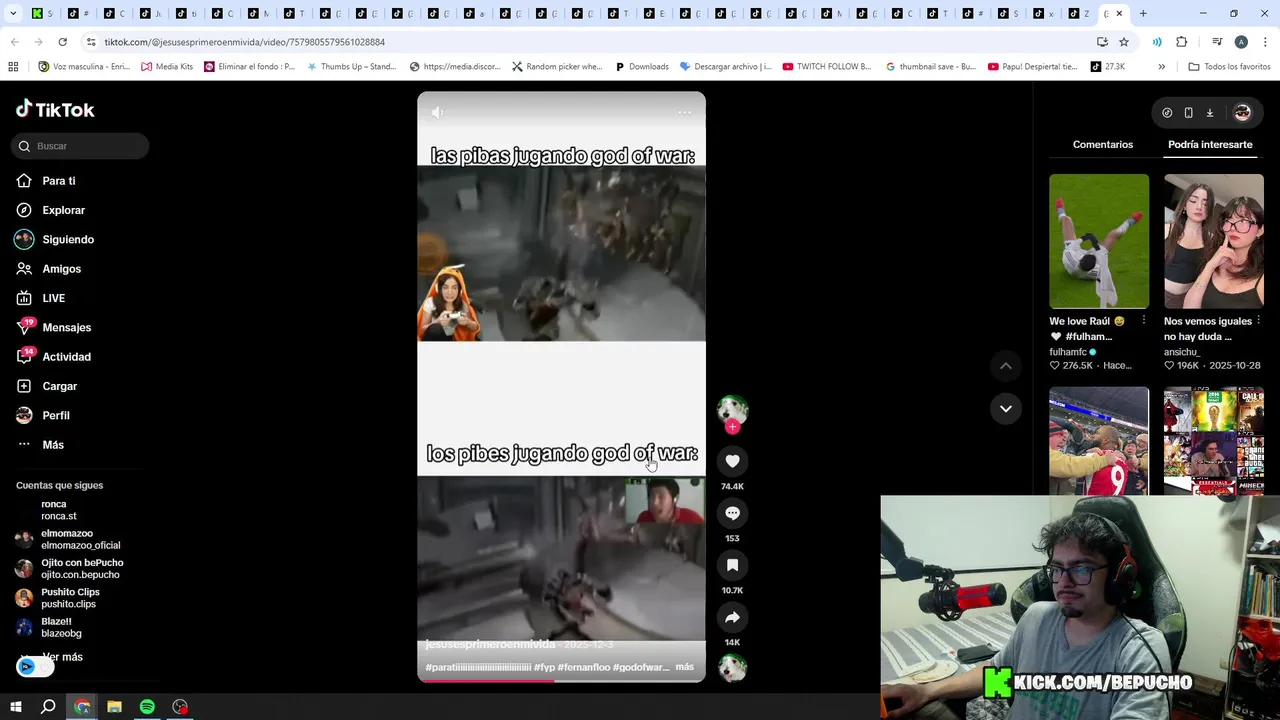Open the Media Kits bookmark
The width and height of the screenshot is (1280, 720).
point(167,67)
